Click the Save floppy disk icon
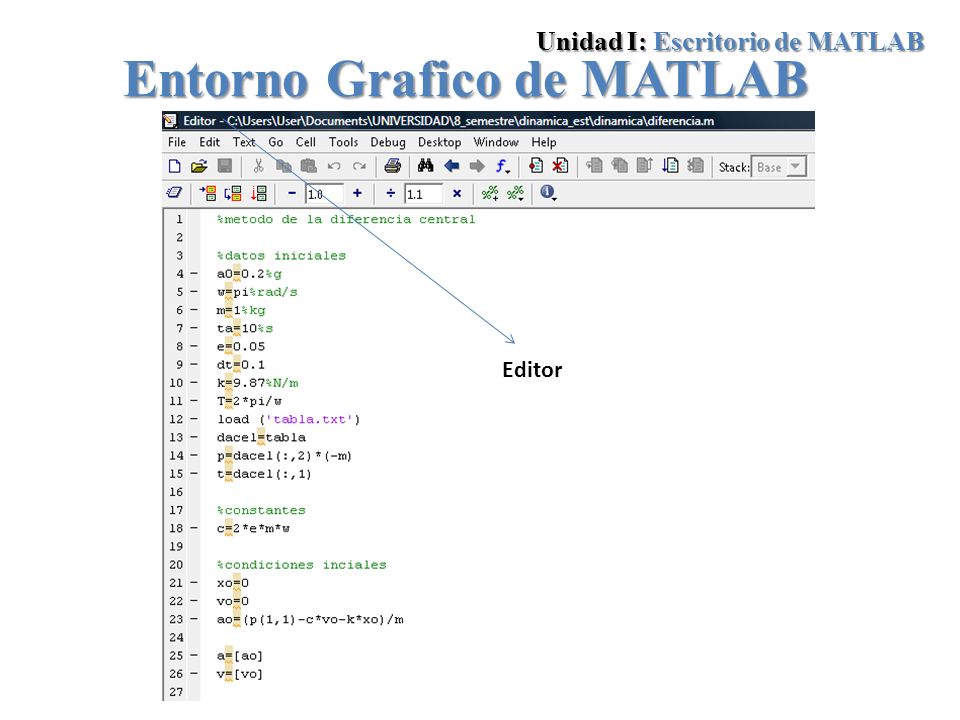The height and width of the screenshot is (720, 960). pyautogui.click(x=225, y=166)
